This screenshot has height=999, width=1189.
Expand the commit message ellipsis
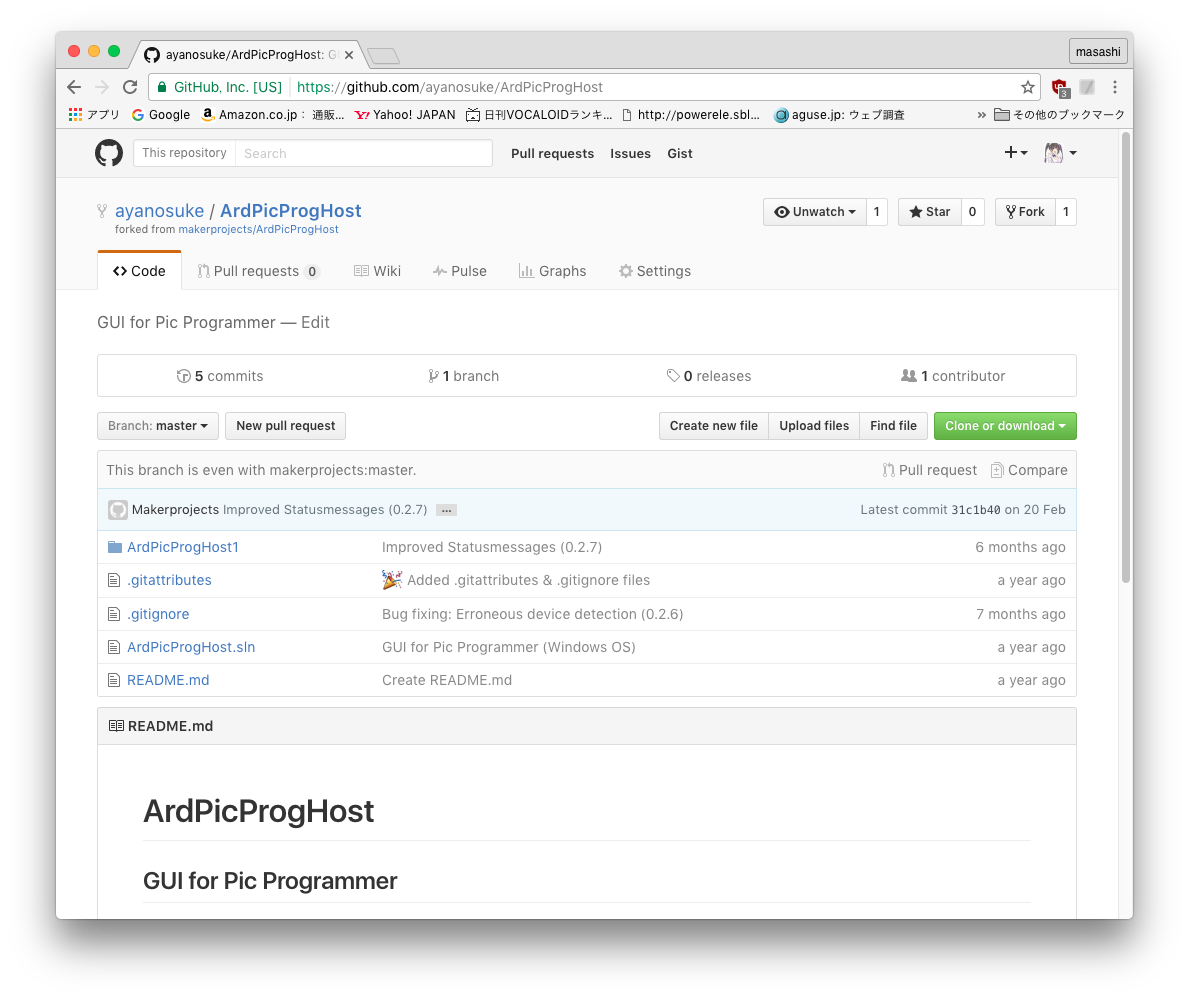click(x=446, y=510)
